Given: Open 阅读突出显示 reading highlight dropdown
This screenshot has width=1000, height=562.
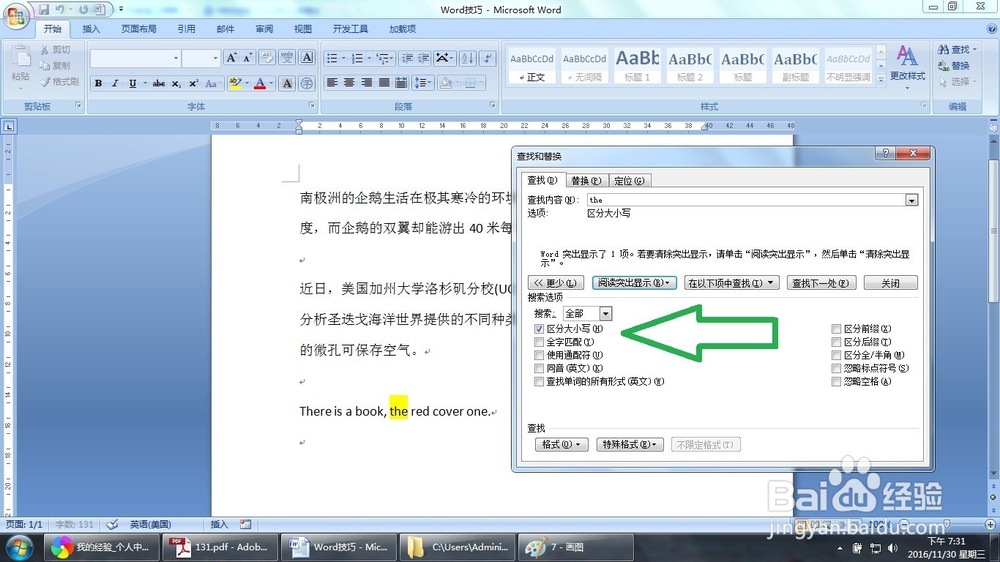Looking at the screenshot, I should pyautogui.click(x=634, y=283).
